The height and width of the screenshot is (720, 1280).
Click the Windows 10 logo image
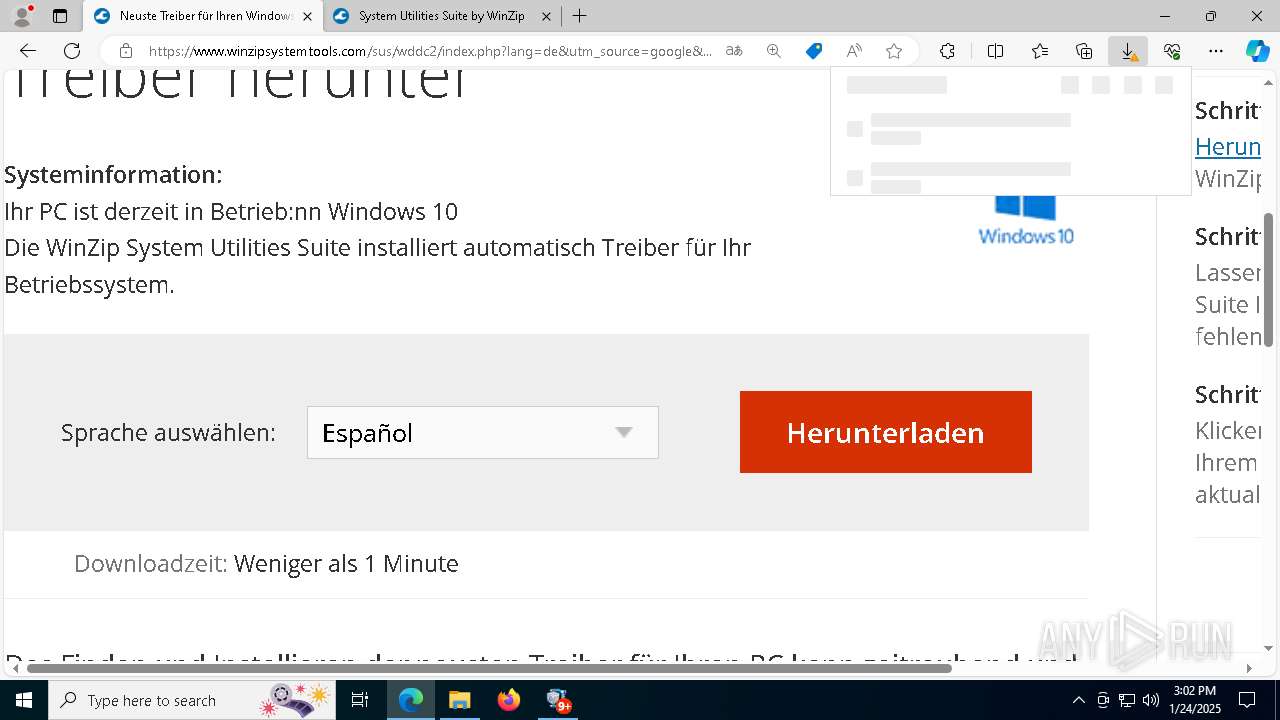tap(1026, 220)
